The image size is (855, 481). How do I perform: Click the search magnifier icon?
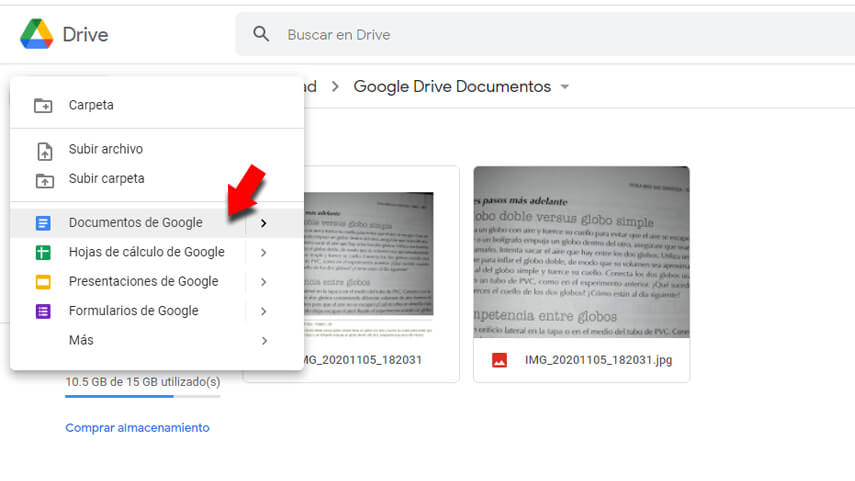pos(261,34)
